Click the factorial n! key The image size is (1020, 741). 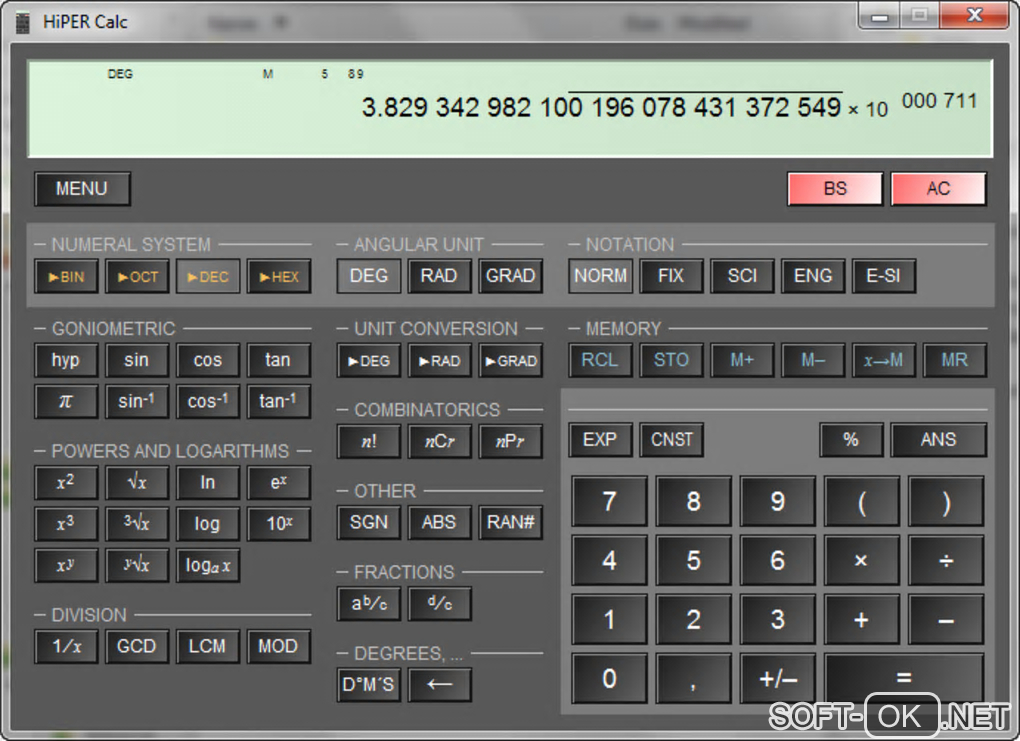[369, 442]
